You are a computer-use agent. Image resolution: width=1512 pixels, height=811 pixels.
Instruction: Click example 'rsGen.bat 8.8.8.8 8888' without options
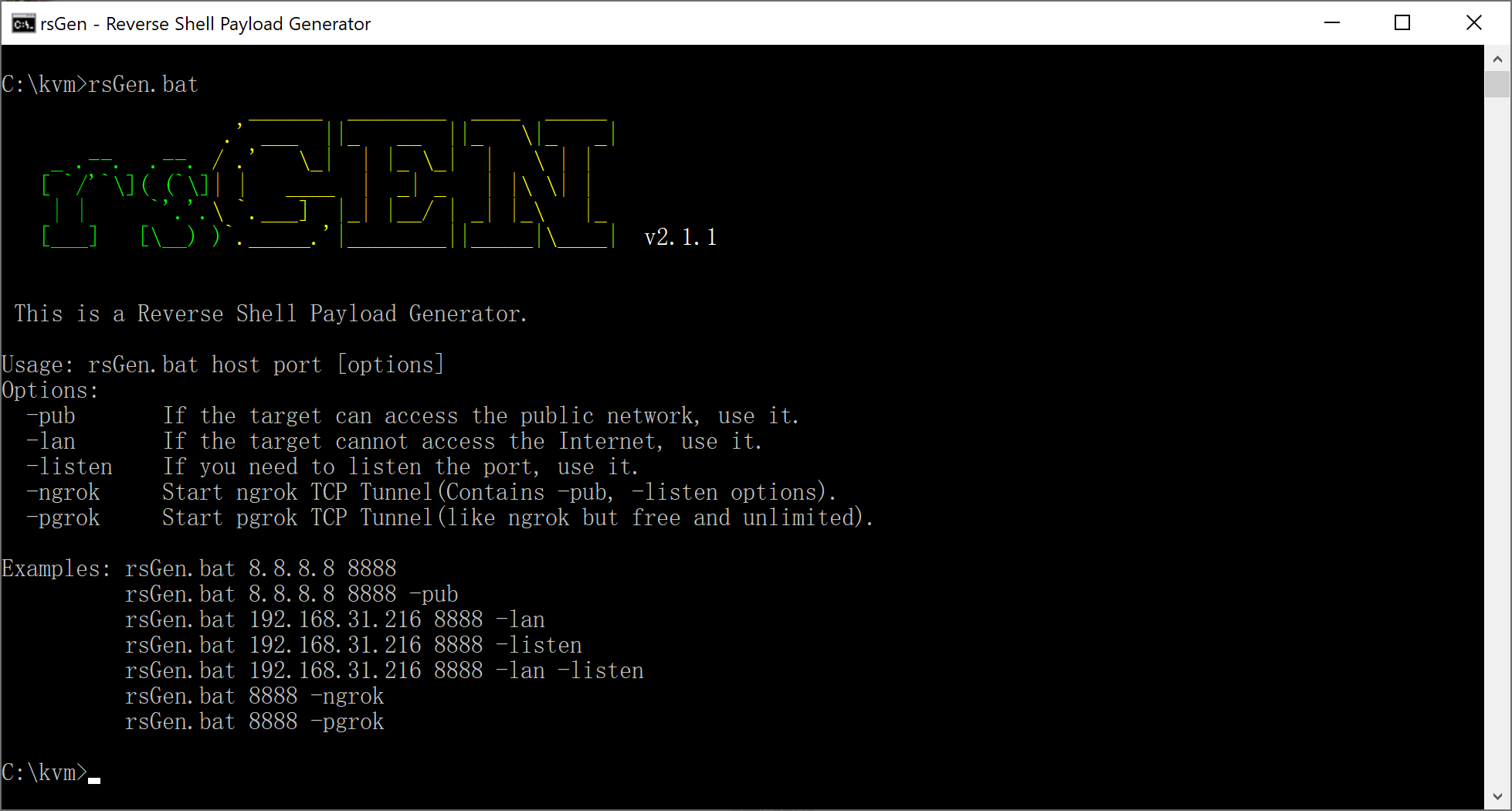point(261,568)
